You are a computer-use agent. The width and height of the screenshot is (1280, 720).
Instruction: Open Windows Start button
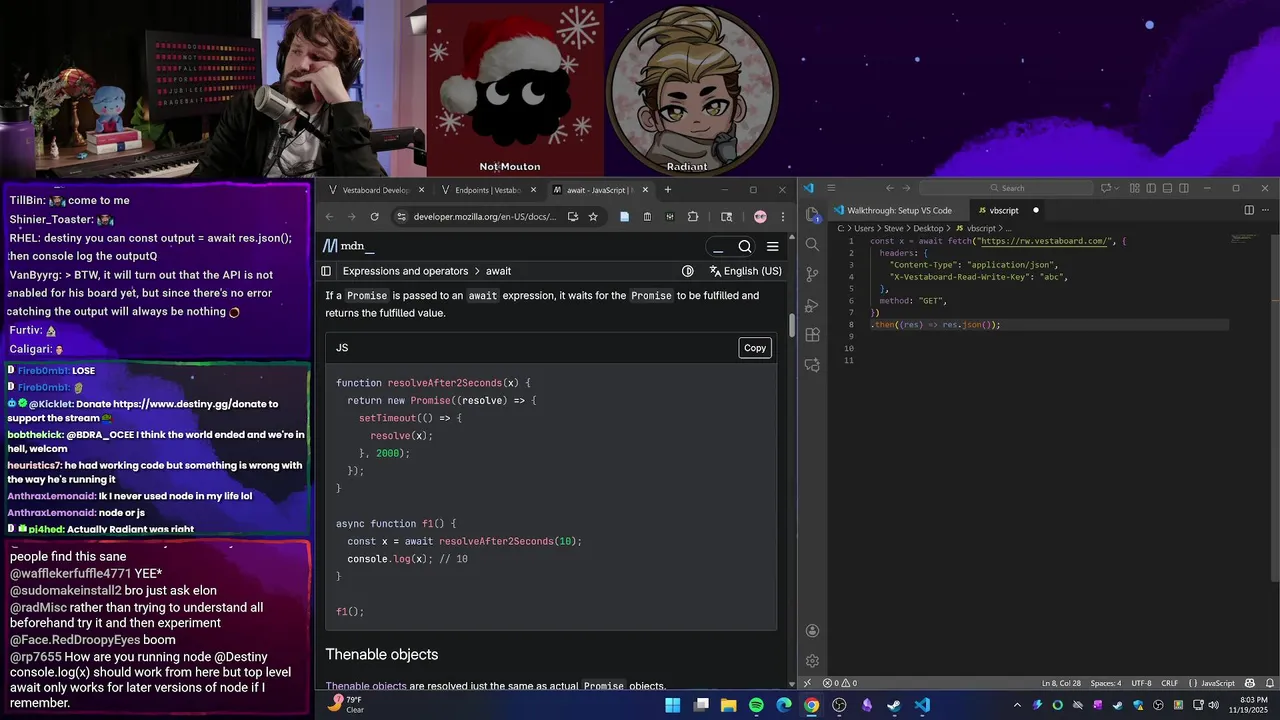point(673,705)
